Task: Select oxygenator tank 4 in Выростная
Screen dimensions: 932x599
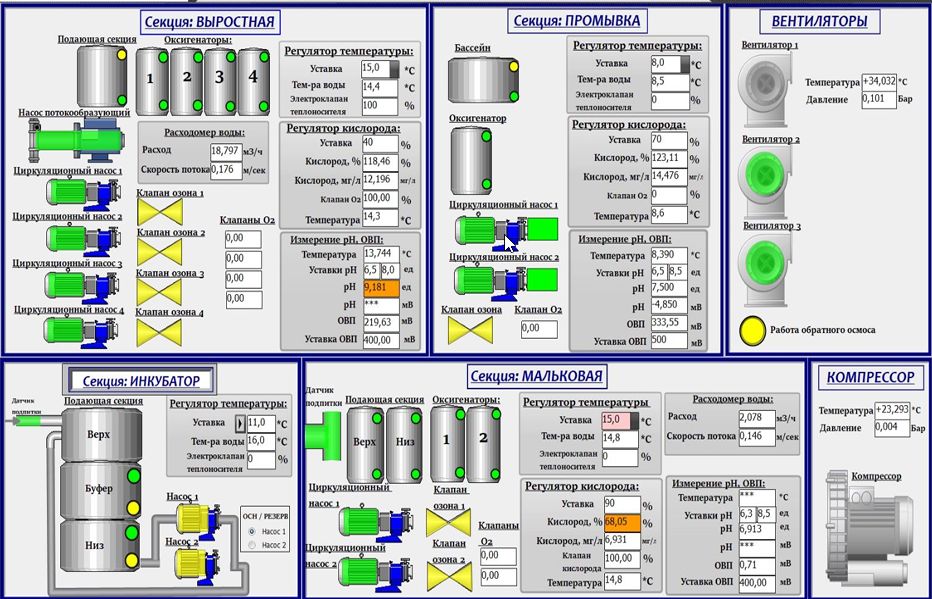Action: (x=253, y=78)
